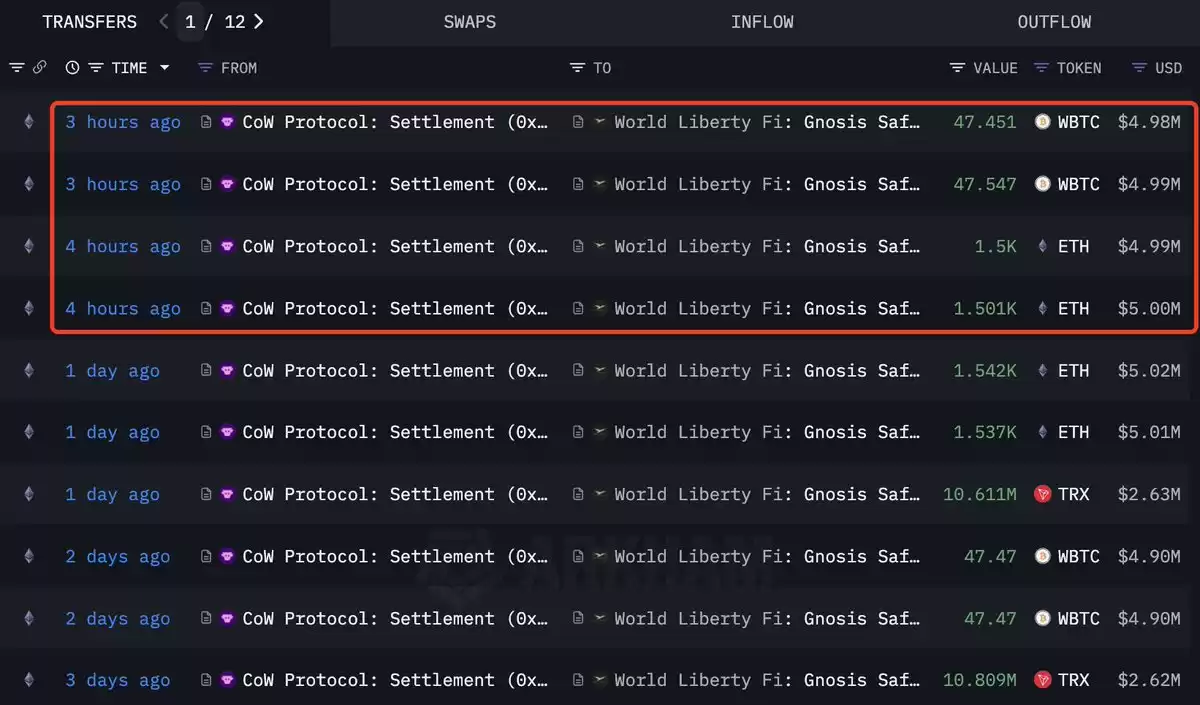Viewport: 1200px width, 705px height.
Task: Click ETH token icon in 1.542K row
Action: (1043, 370)
